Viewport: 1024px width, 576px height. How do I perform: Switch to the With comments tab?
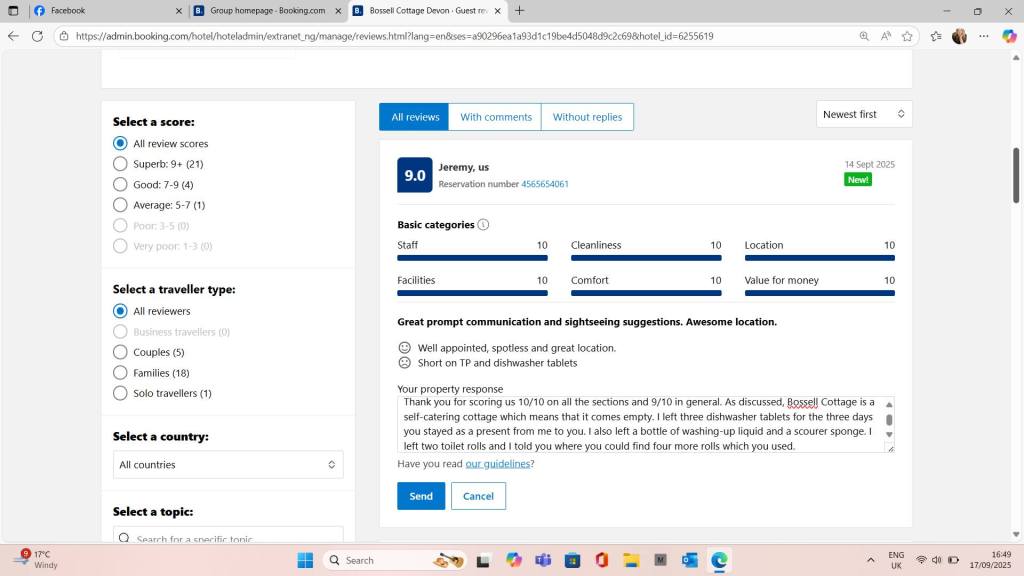(495, 117)
